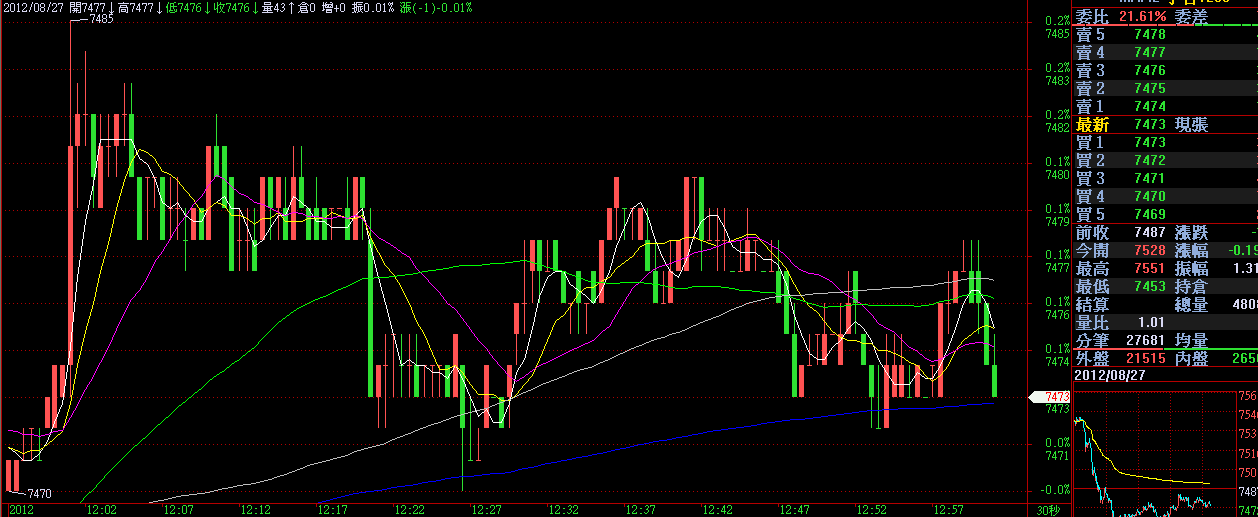Image resolution: width=1258 pixels, height=517 pixels.
Task: Click the 前收 7487 previous close row
Action: tap(1121, 232)
